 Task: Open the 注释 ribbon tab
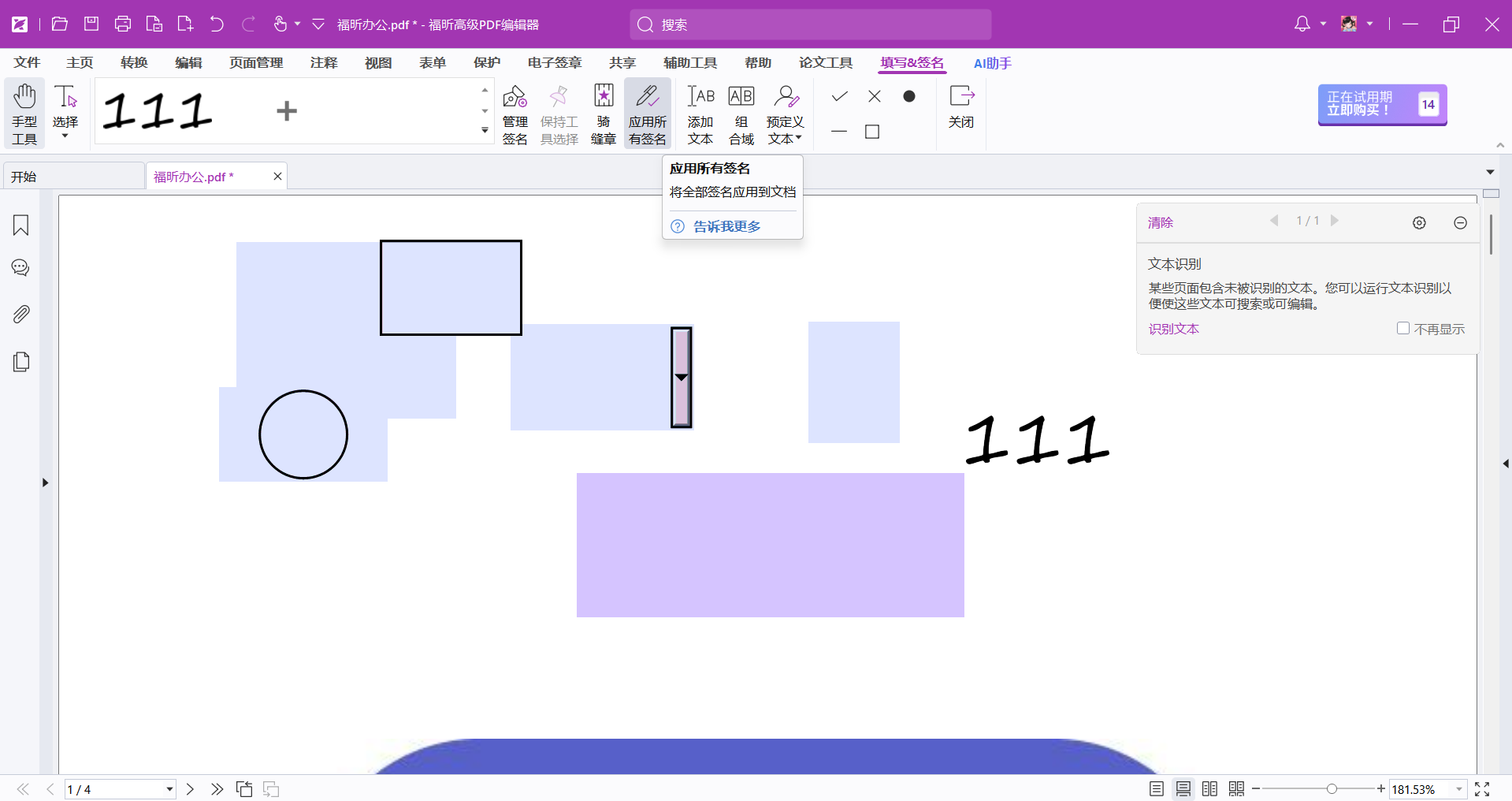coord(324,63)
